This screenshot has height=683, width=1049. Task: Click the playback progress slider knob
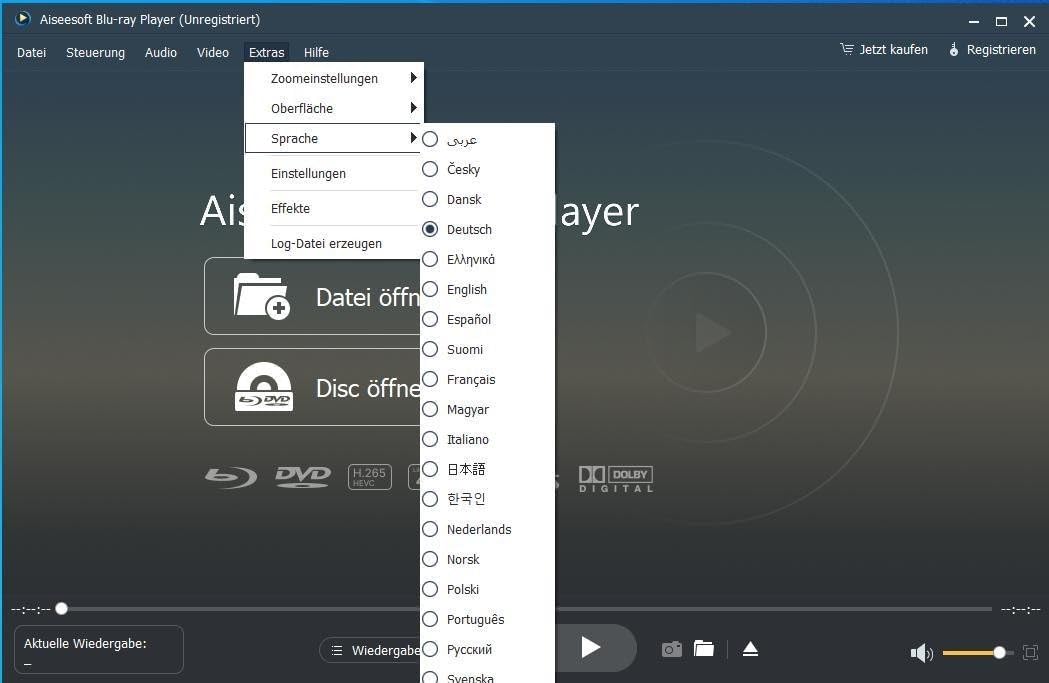click(x=62, y=608)
